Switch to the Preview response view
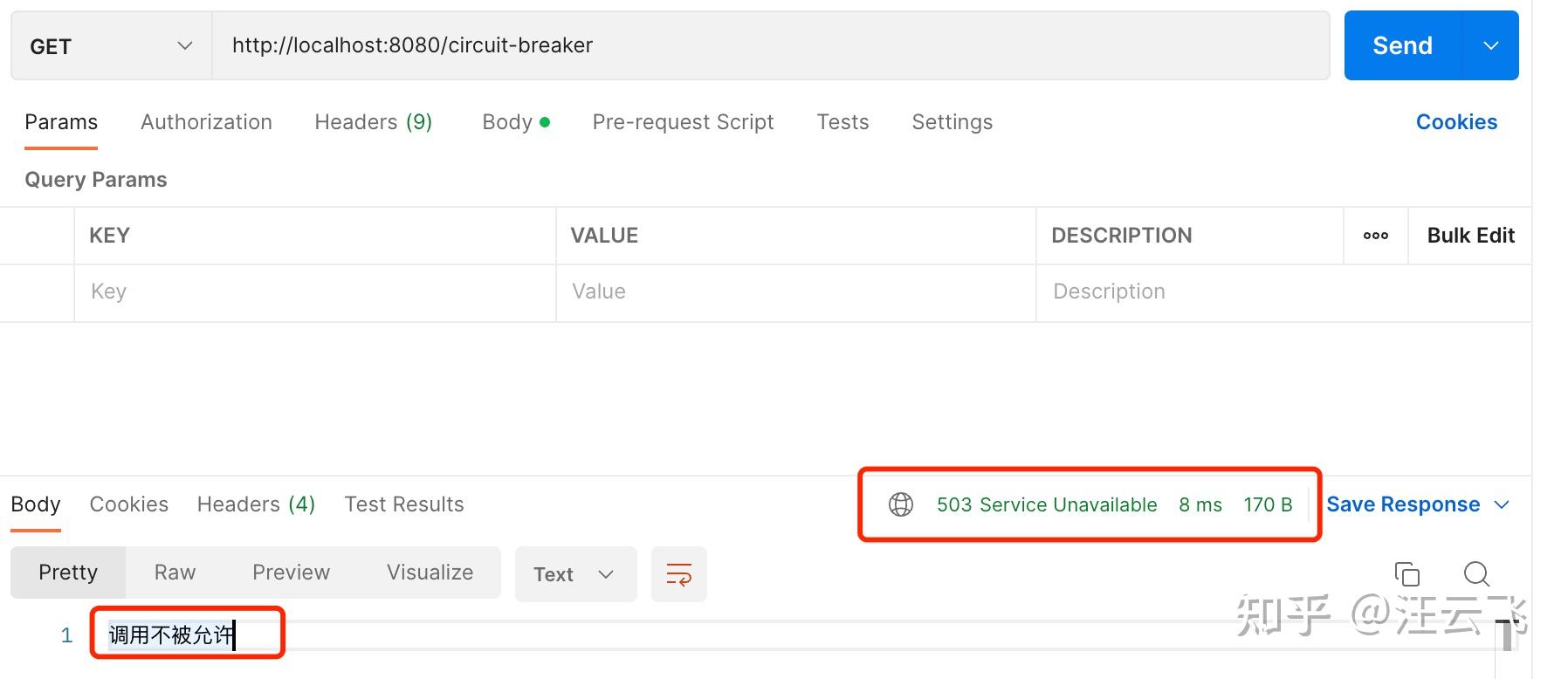Image resolution: width=1568 pixels, height=679 pixels. pos(291,573)
